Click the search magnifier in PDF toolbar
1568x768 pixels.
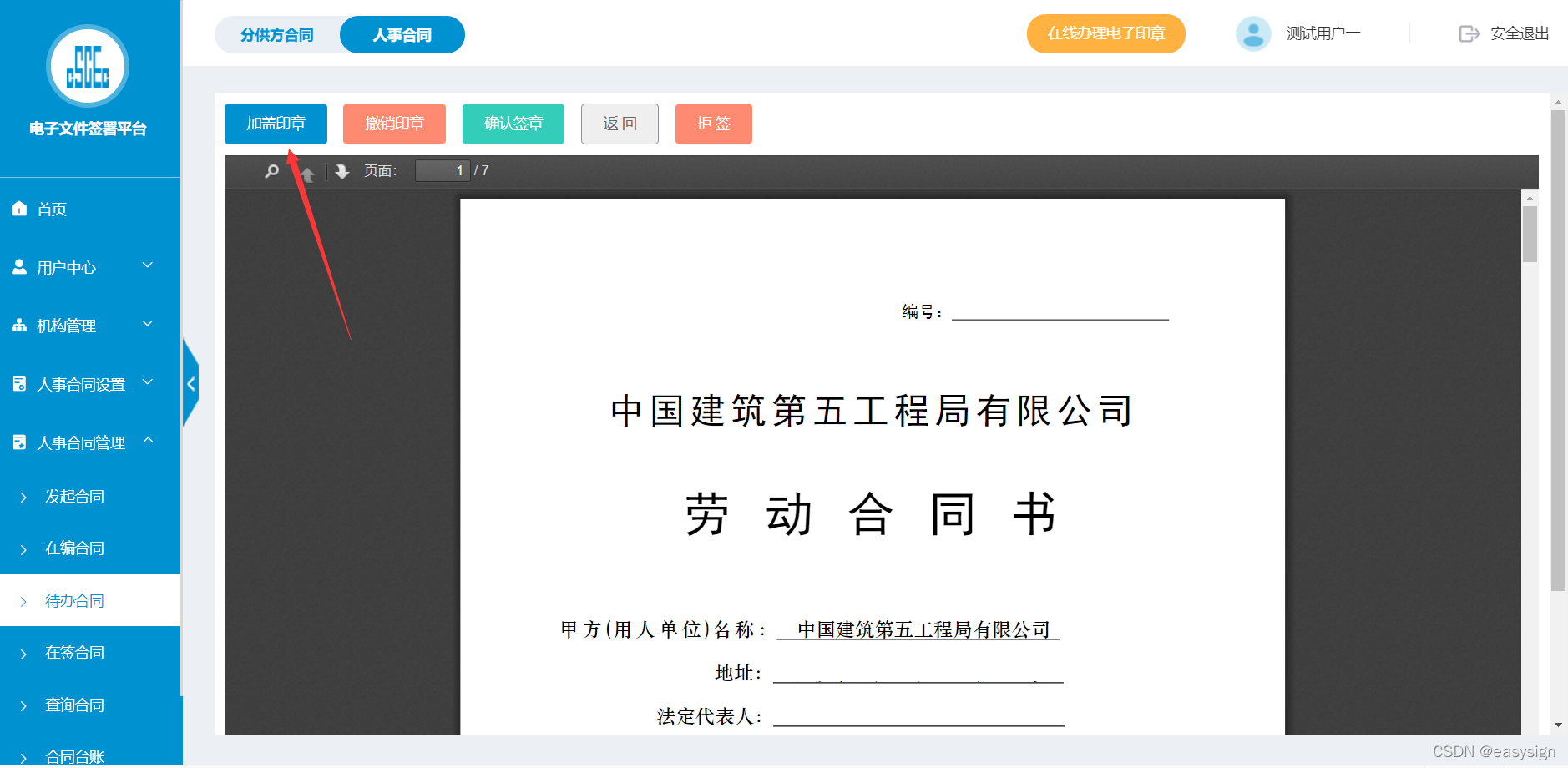tap(271, 171)
